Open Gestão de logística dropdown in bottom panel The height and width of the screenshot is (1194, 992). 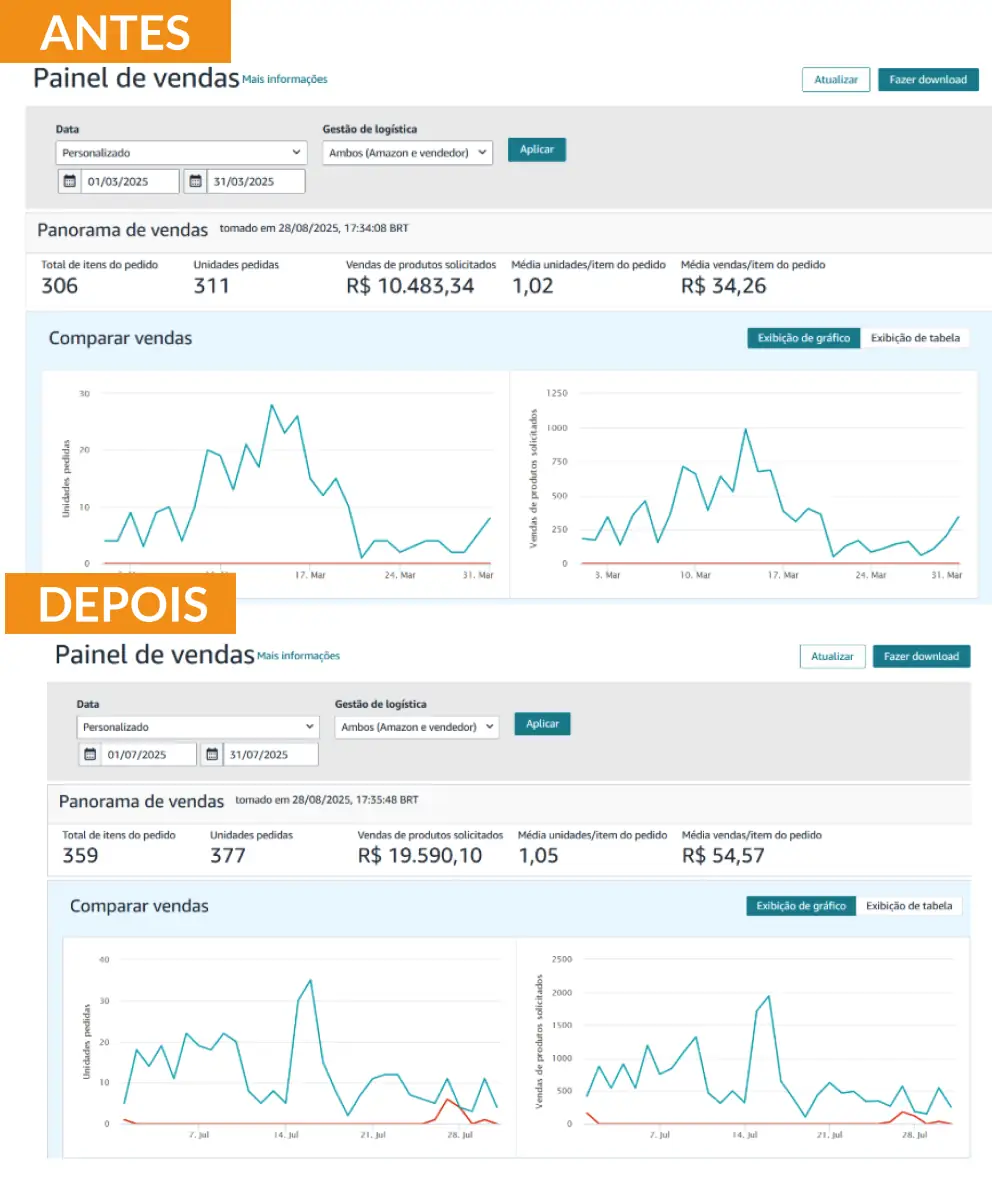tap(416, 727)
